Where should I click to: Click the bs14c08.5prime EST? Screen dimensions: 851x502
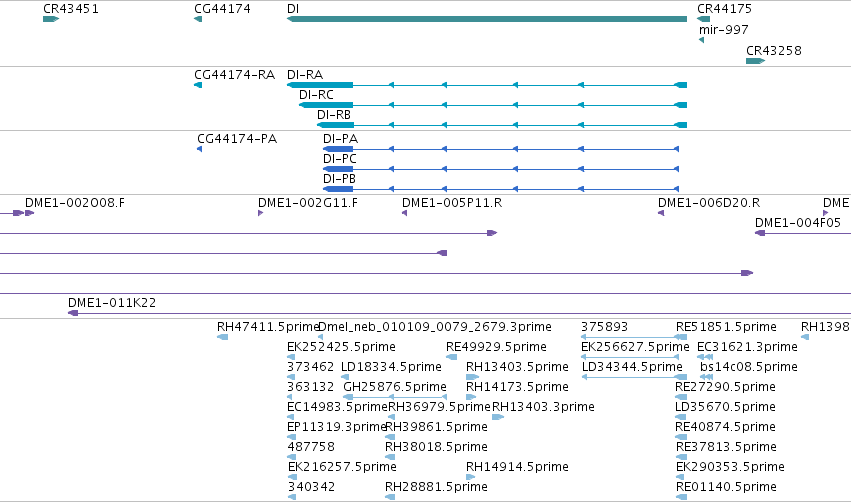[x=706, y=377]
